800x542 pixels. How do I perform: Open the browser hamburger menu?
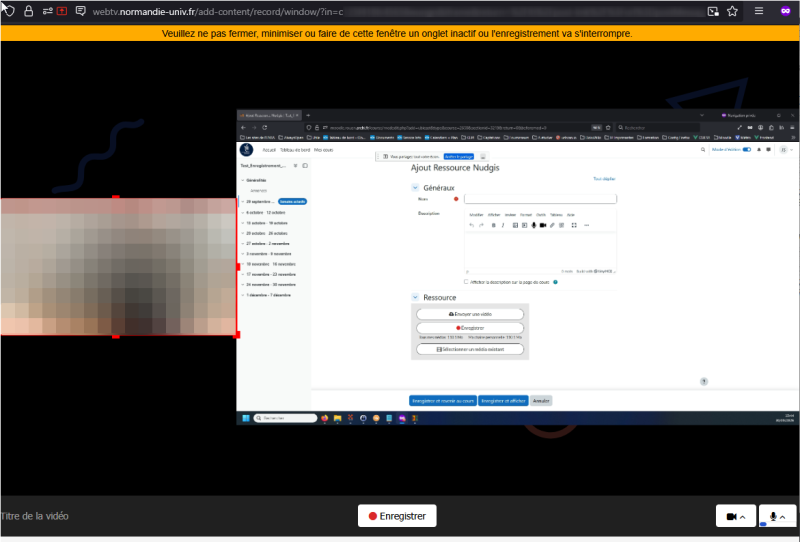[x=759, y=11]
